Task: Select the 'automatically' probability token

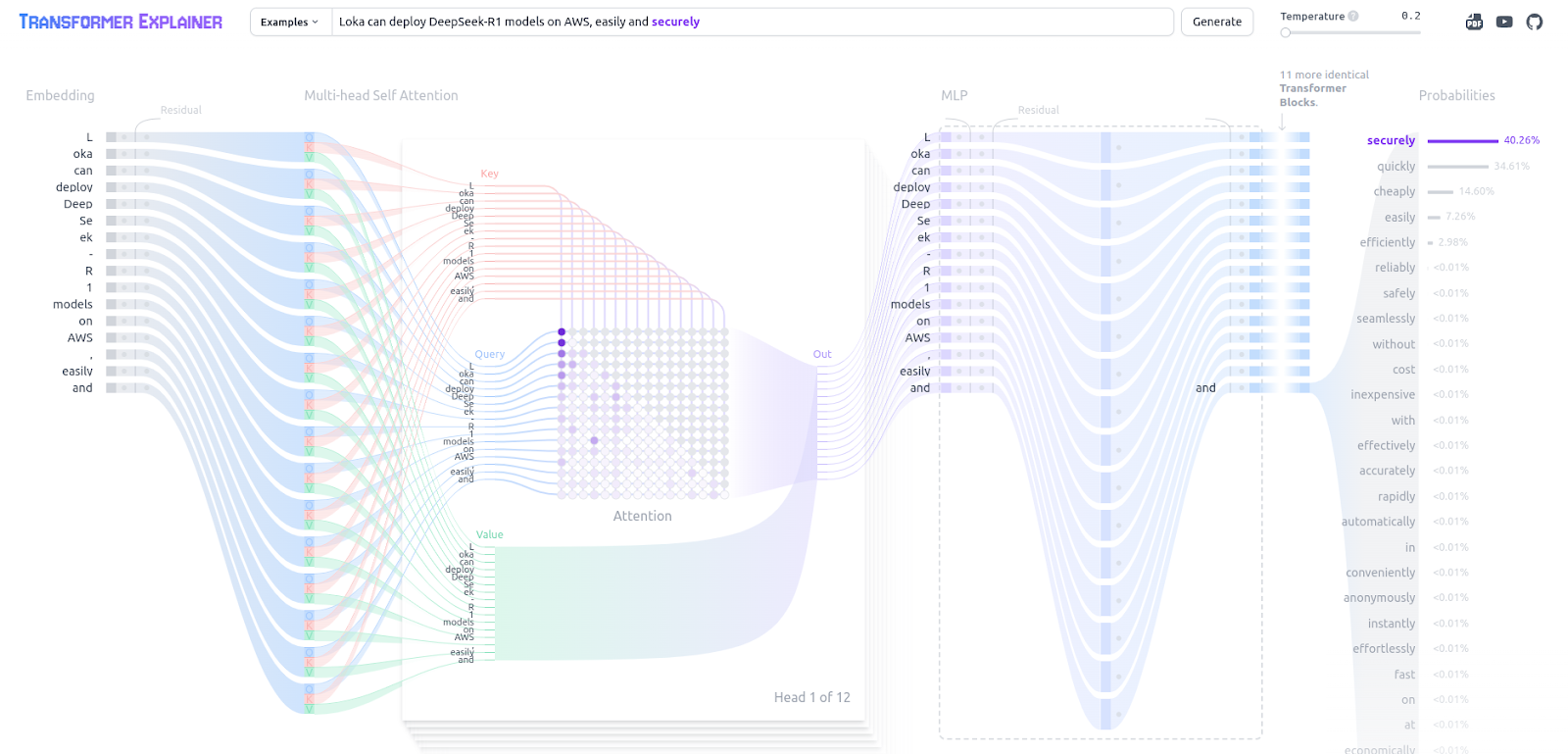Action: [x=1379, y=522]
